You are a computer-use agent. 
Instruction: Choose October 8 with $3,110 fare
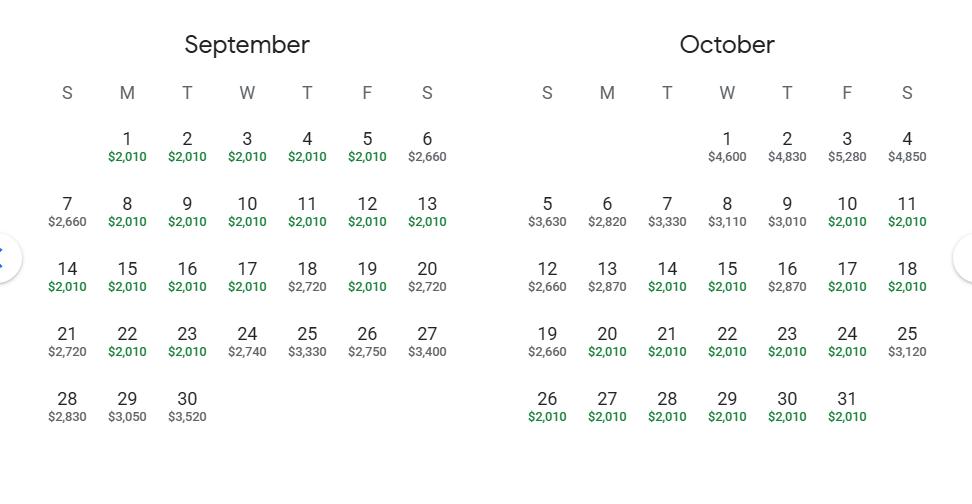pos(727,211)
